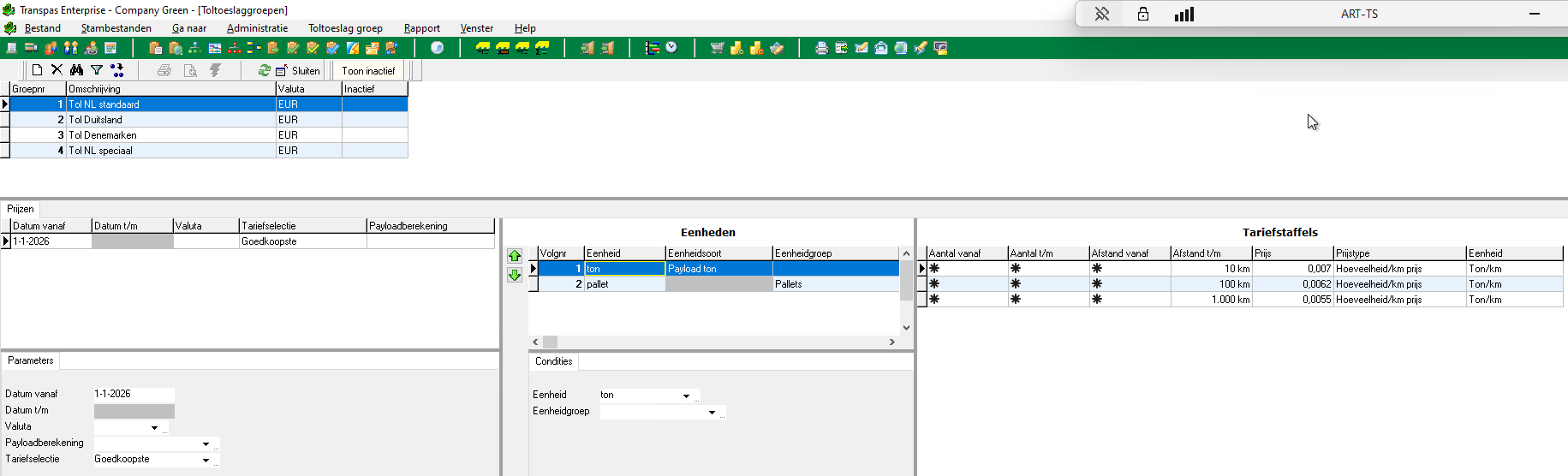
Task: Click the 0,0062 price cell in Tariefstaffels
Action: pyautogui.click(x=1293, y=284)
